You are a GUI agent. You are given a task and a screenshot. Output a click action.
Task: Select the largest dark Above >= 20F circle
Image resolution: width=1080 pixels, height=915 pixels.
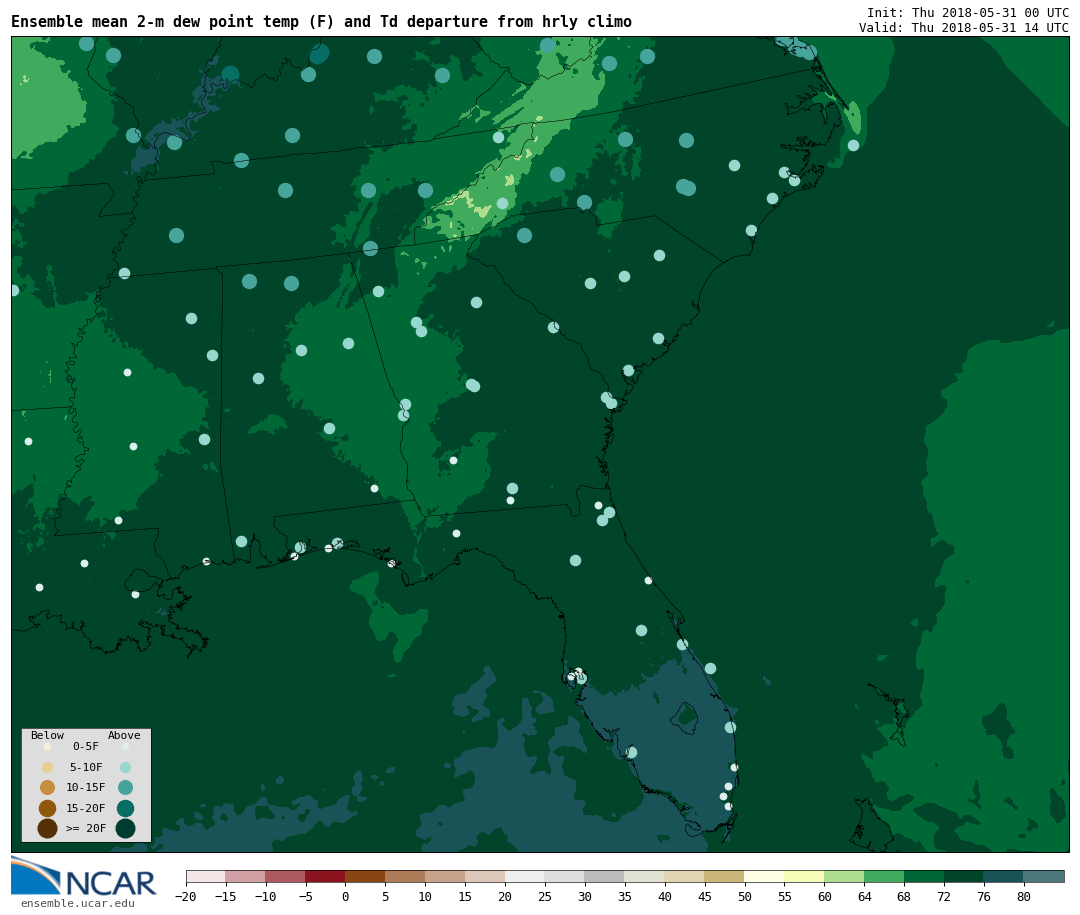coord(125,828)
